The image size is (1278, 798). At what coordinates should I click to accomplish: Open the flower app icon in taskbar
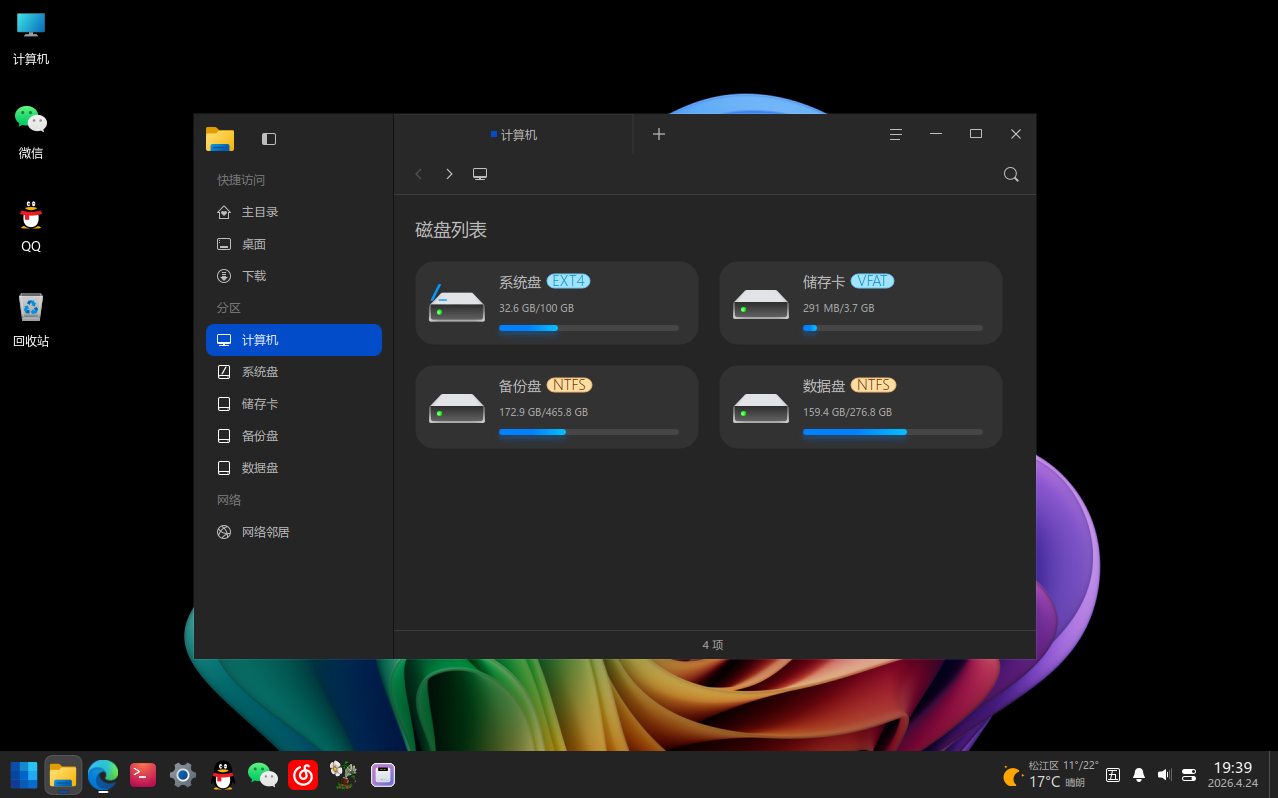point(343,775)
